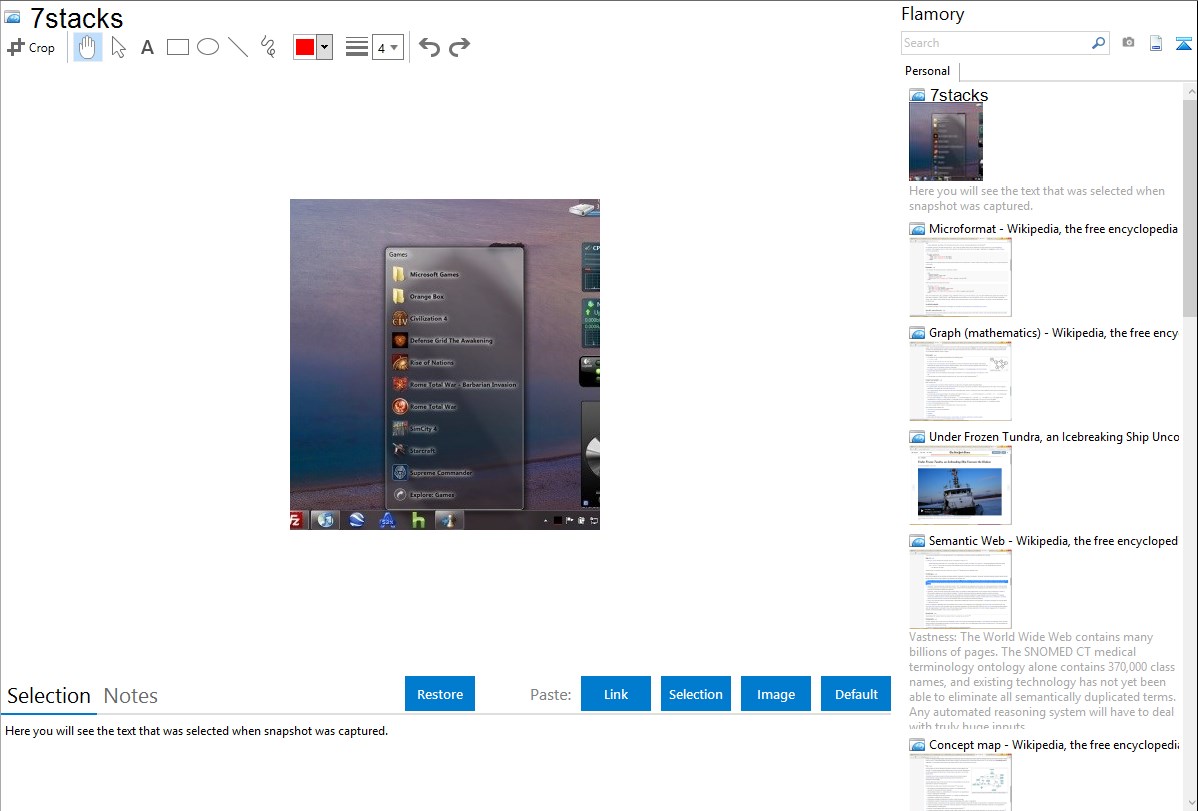Click the 7stacks title in sidebar
The image size is (1198, 811).
959,95
